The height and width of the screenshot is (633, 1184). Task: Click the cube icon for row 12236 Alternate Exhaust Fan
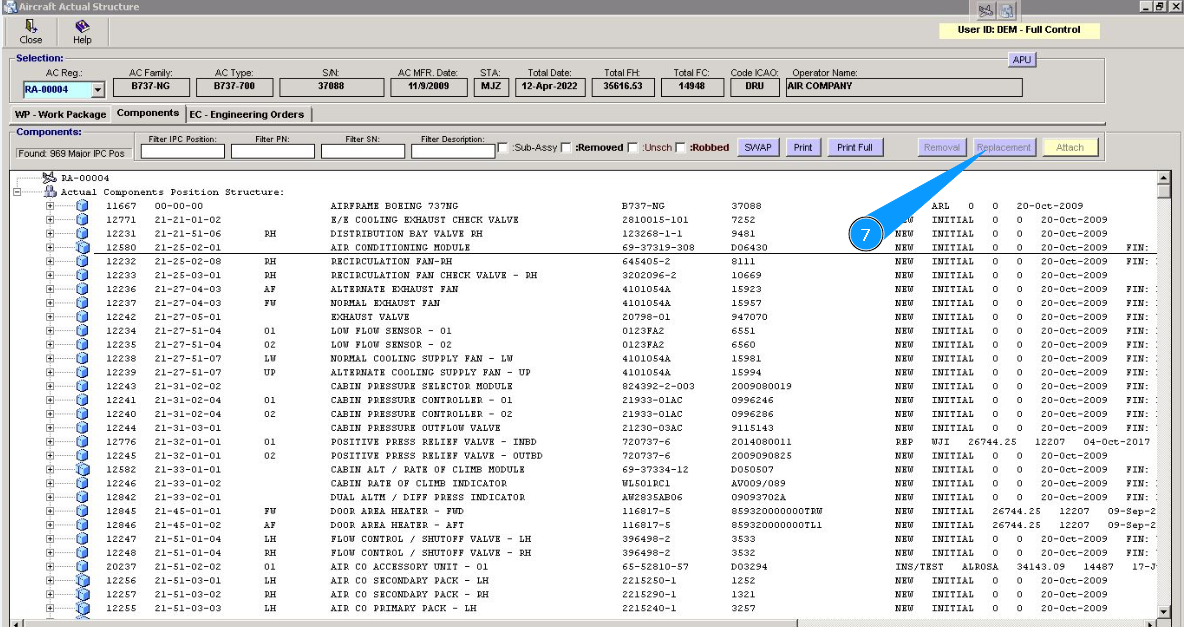point(82,289)
